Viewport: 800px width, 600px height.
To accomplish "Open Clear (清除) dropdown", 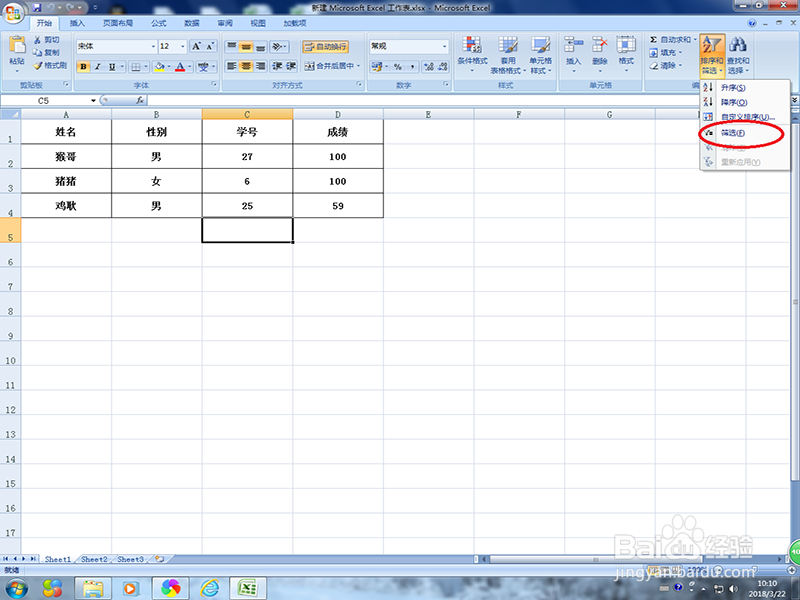I will point(666,66).
